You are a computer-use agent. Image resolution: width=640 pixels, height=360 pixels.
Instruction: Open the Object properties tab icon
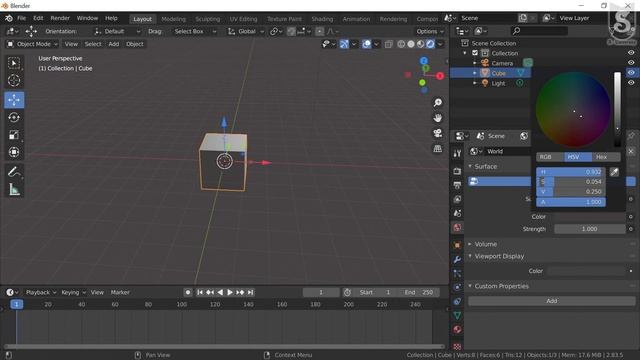(457, 245)
